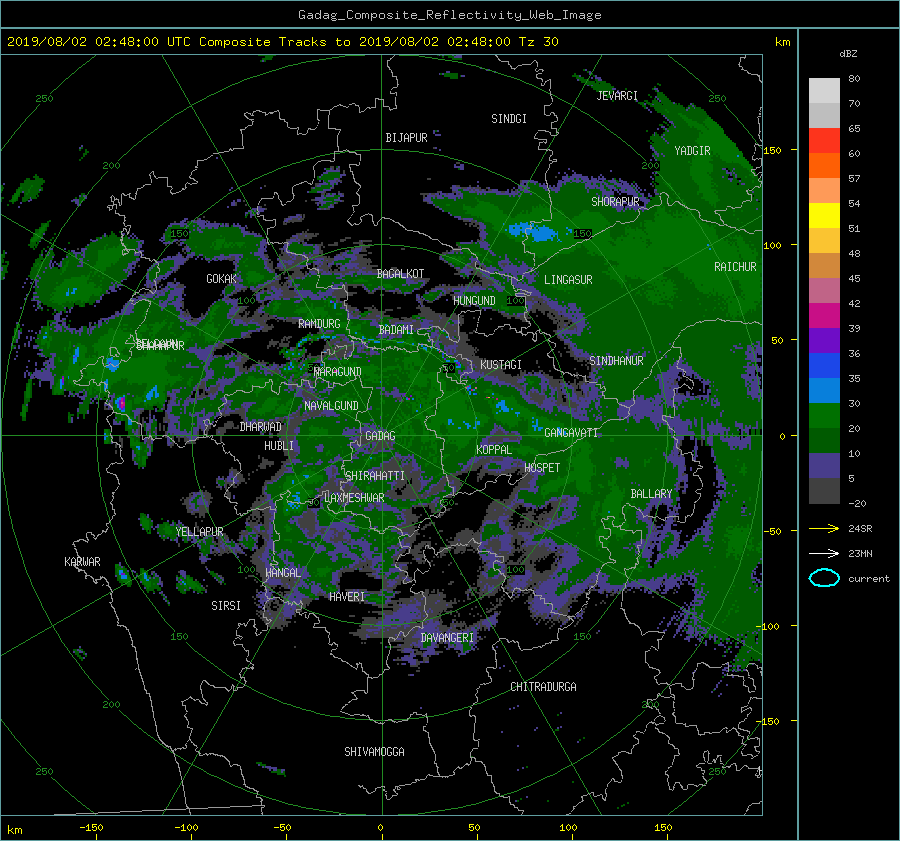Click the white 23MN track arrow in legend
This screenshot has height=841, width=900.
pyautogui.click(x=824, y=553)
